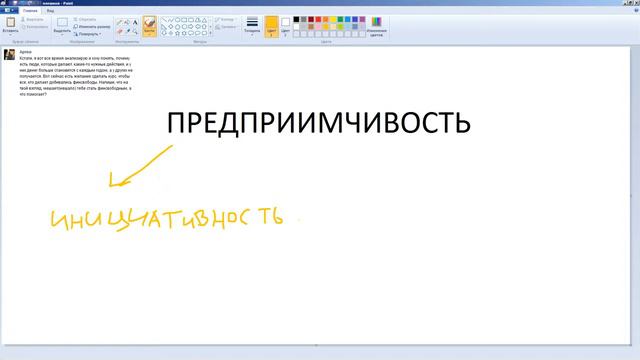This screenshot has height=360, width=640.
Task: Select the diamond shape
Action: coord(171,27)
